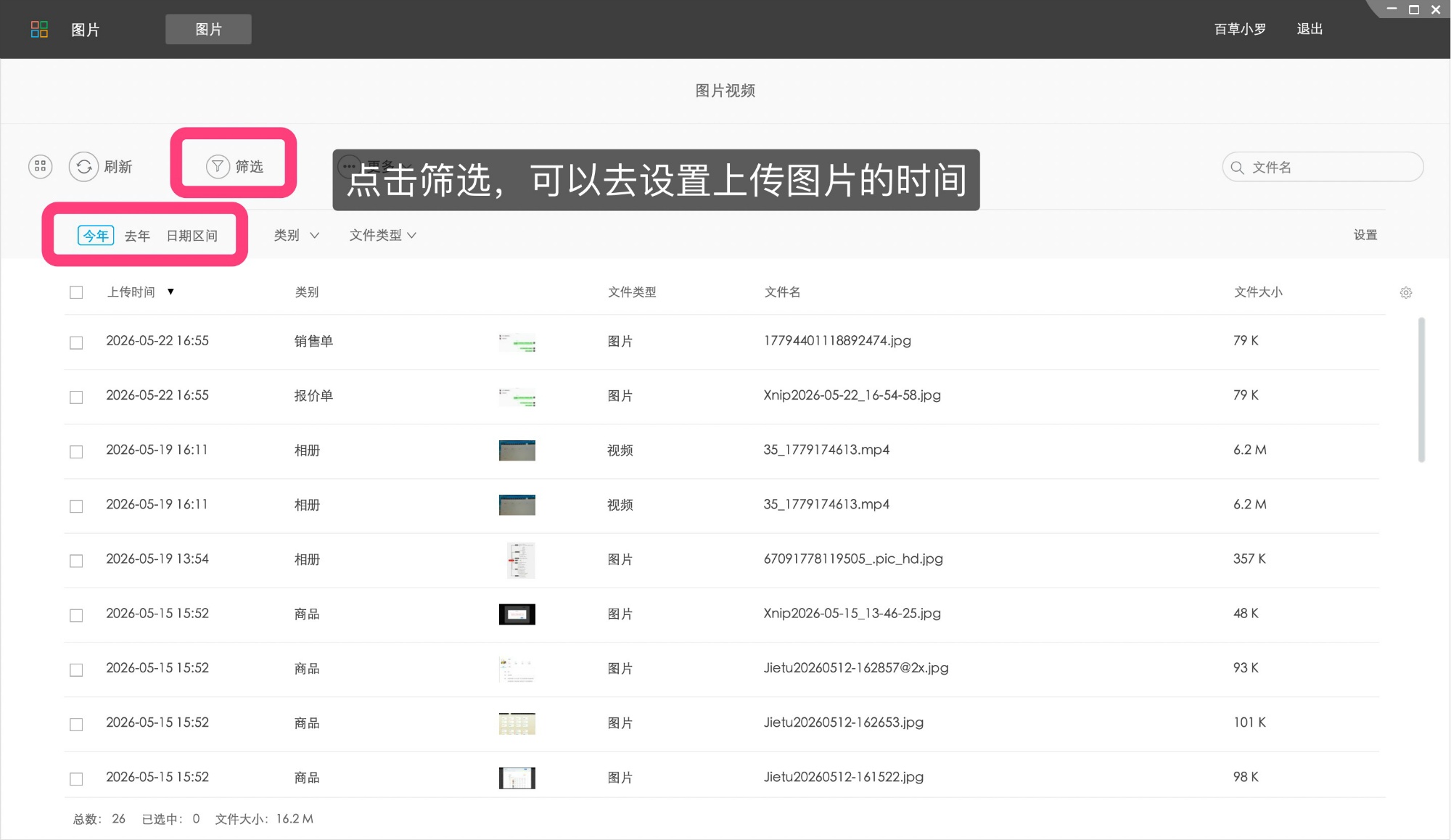Click the 357 K file size
Screen dimensions: 1451x840
[1249, 559]
